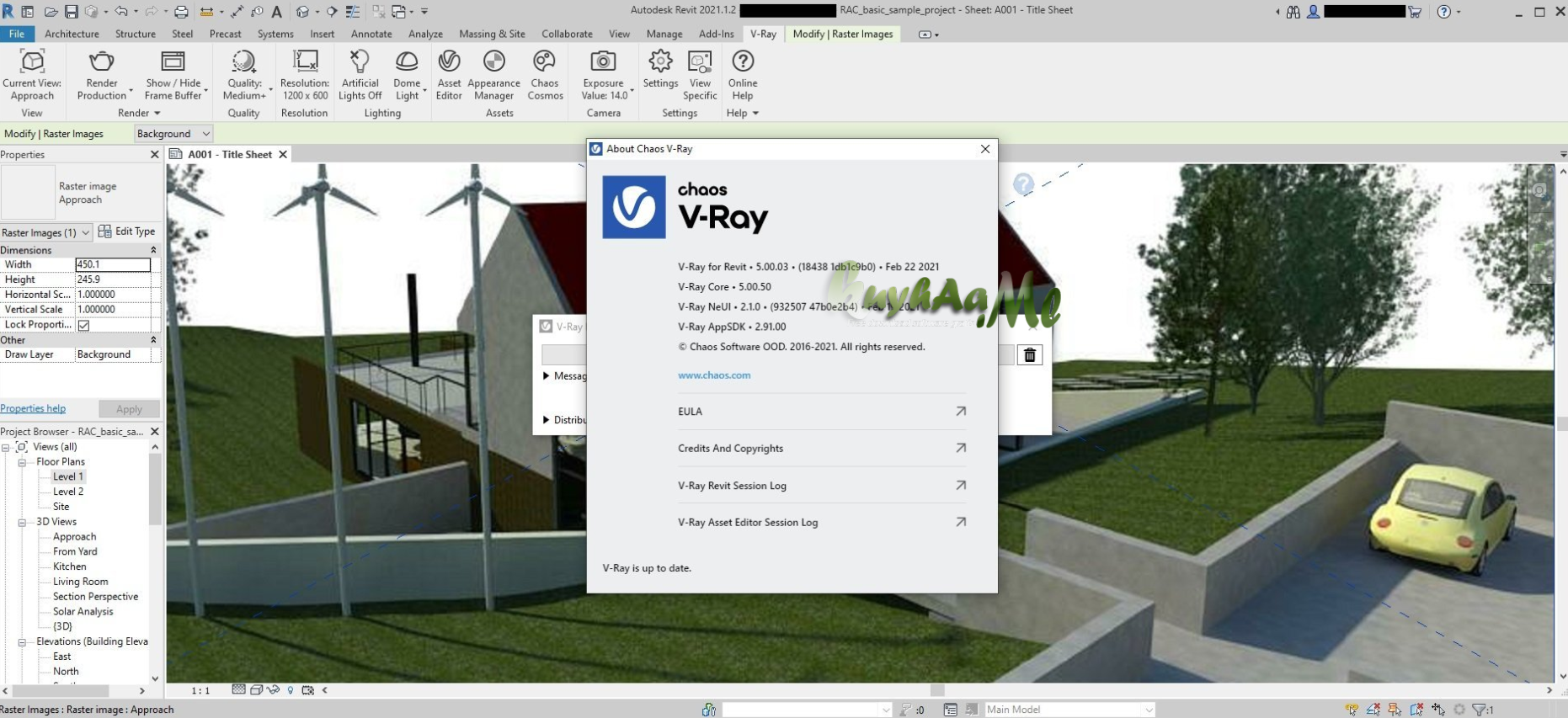The width and height of the screenshot is (1568, 718).
Task: Select Kitchen 3D view in Project Browser
Action: click(x=70, y=566)
